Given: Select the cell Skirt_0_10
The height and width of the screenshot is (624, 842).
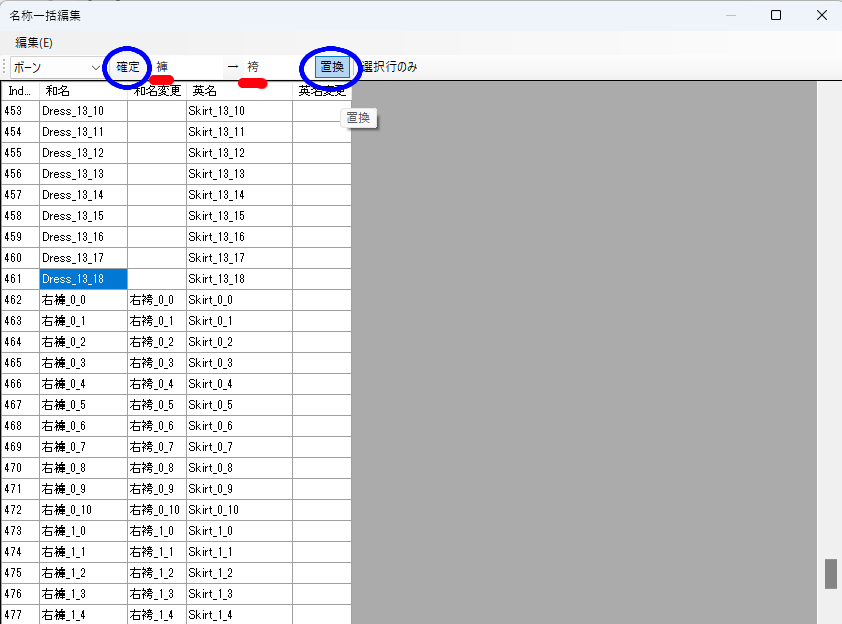Looking at the screenshot, I should pos(239,510).
